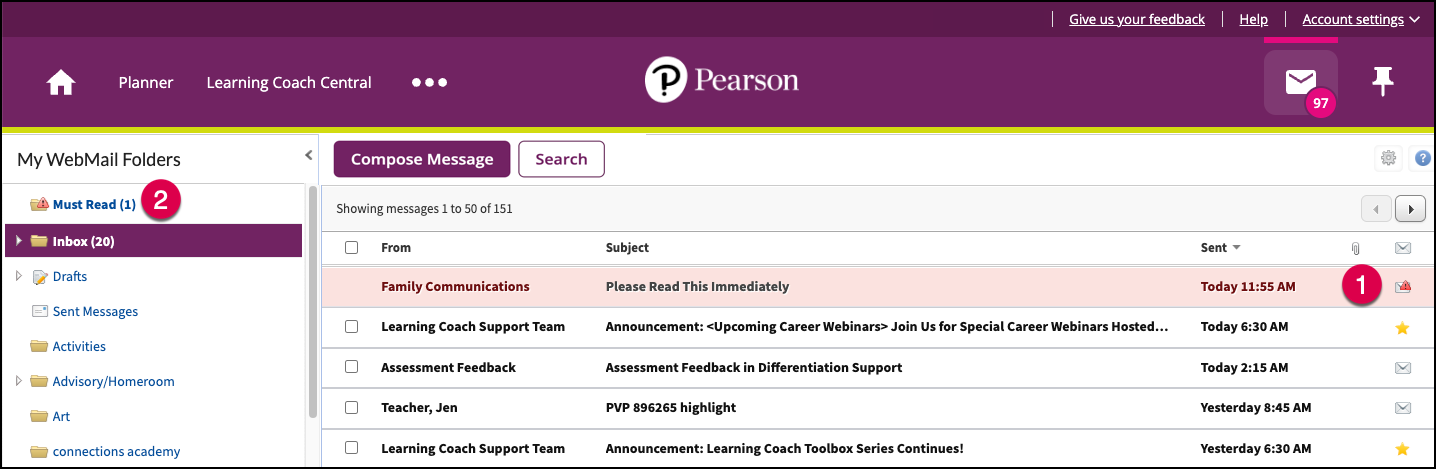Viewport: 1436px width, 469px height.
Task: Open the Planner menu item
Action: click(146, 83)
